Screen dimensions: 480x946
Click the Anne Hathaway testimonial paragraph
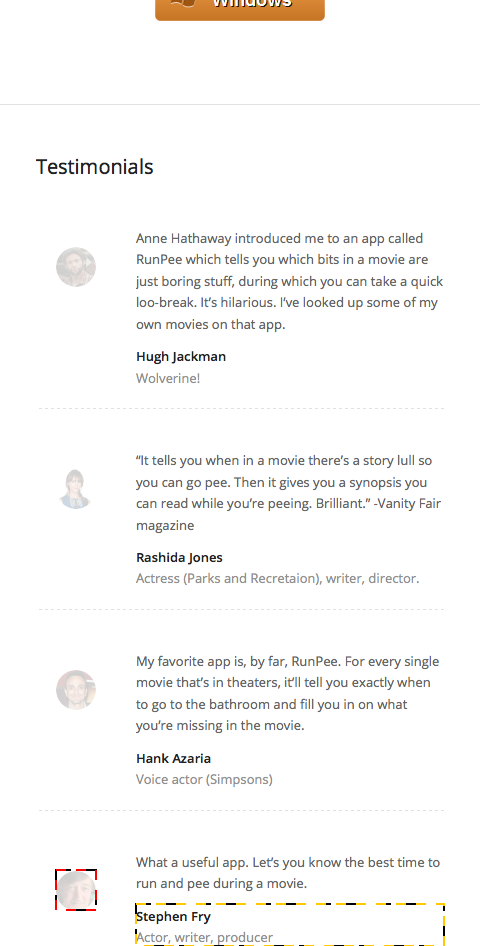(x=289, y=281)
